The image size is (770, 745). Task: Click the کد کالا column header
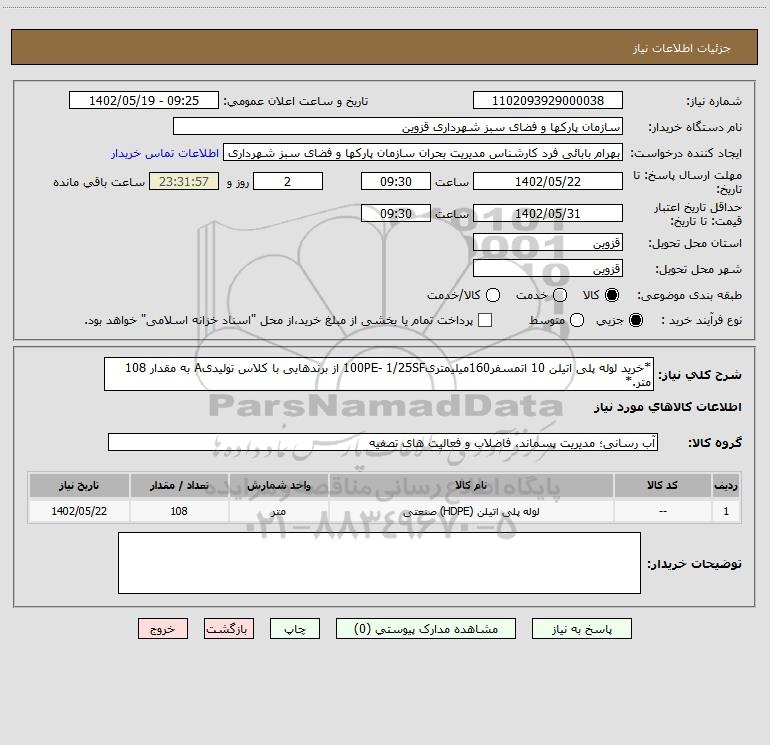click(662, 485)
